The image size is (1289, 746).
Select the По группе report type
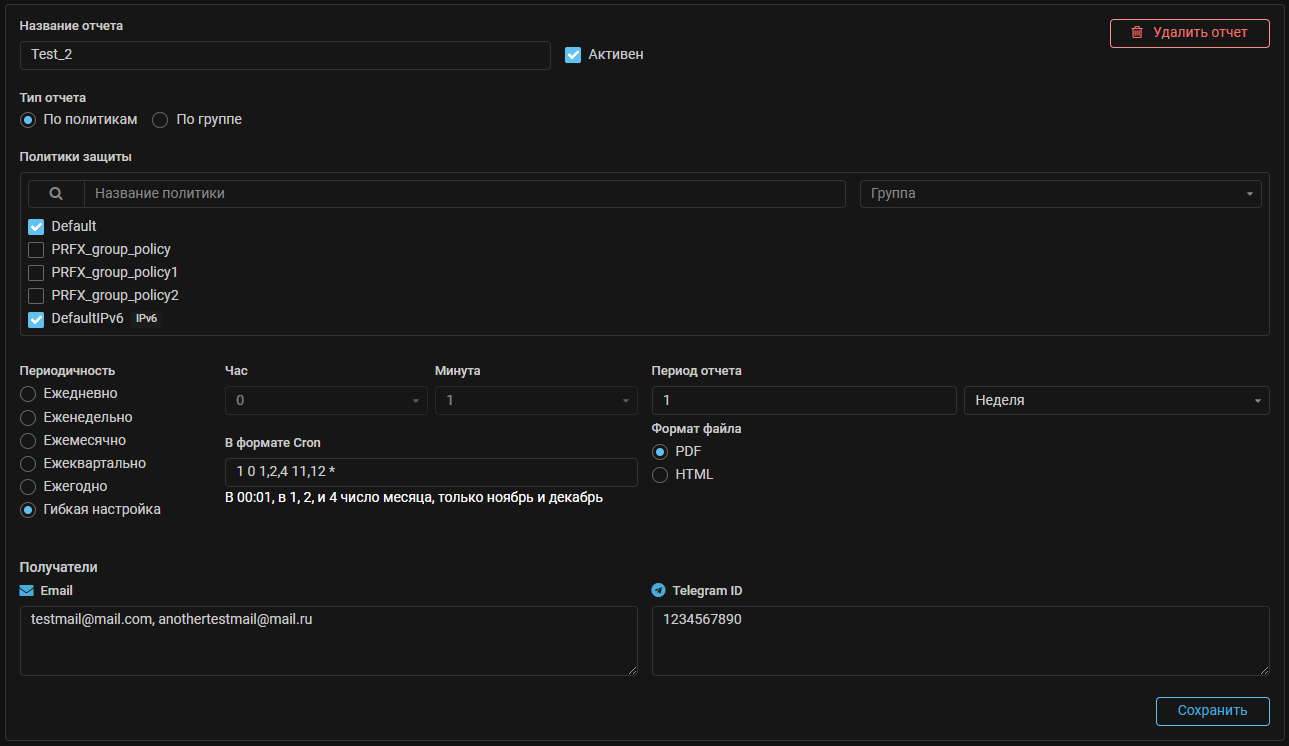pyautogui.click(x=160, y=120)
